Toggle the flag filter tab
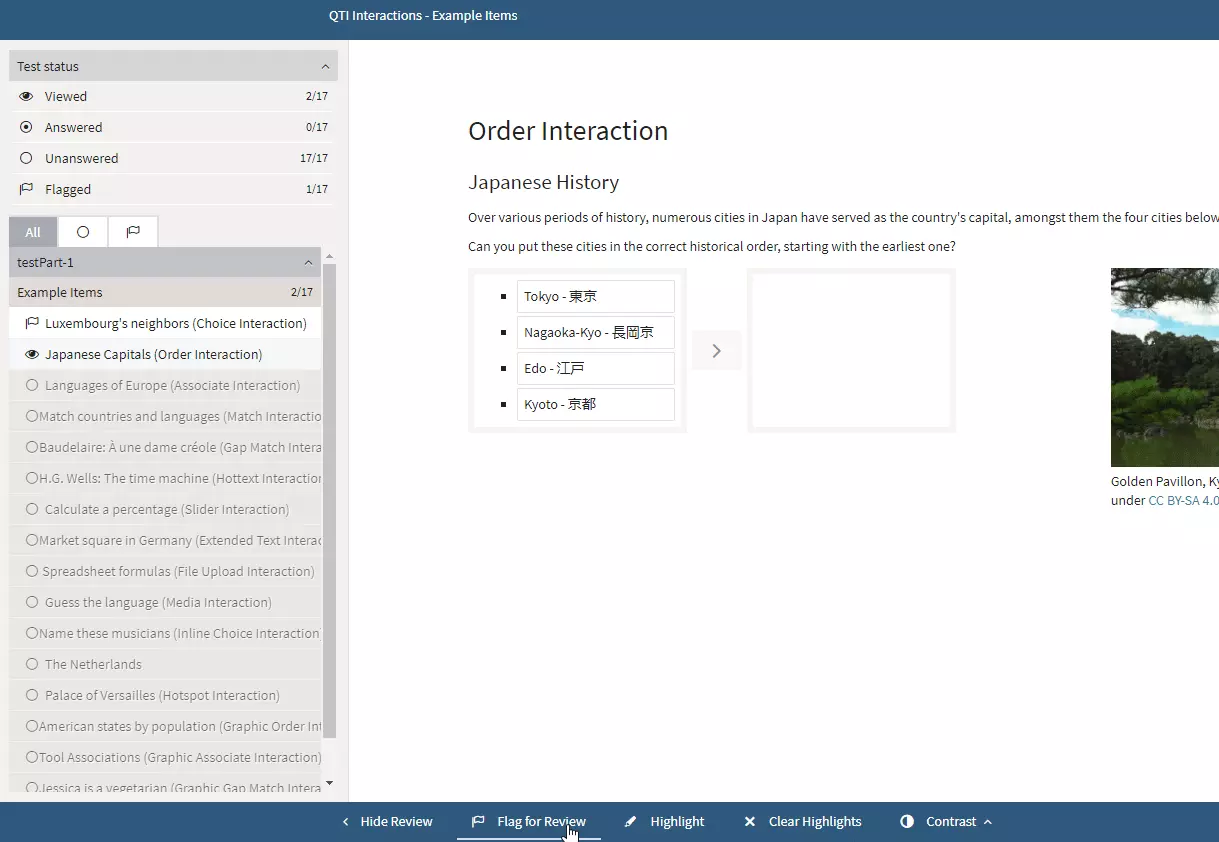Viewport: 1219px width, 842px height. click(x=132, y=231)
